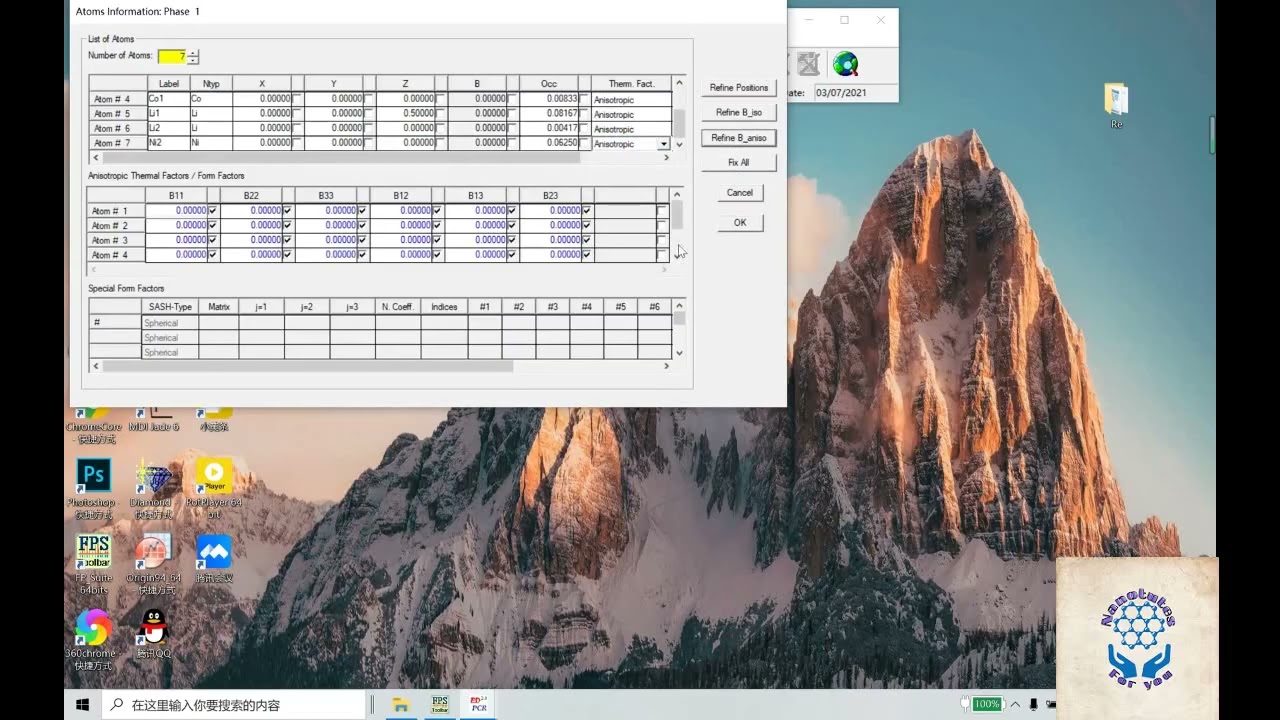Screen dimensions: 1280x720
Task: Click the Atom # 6 row header
Action: tap(118, 128)
